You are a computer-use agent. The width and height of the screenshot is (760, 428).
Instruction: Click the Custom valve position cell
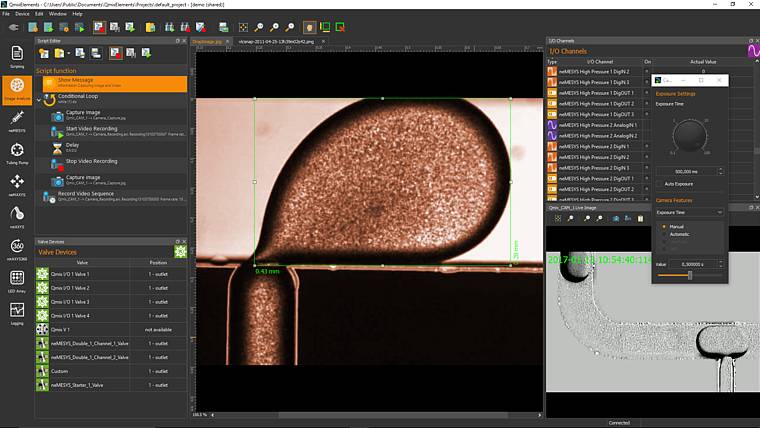click(x=158, y=371)
